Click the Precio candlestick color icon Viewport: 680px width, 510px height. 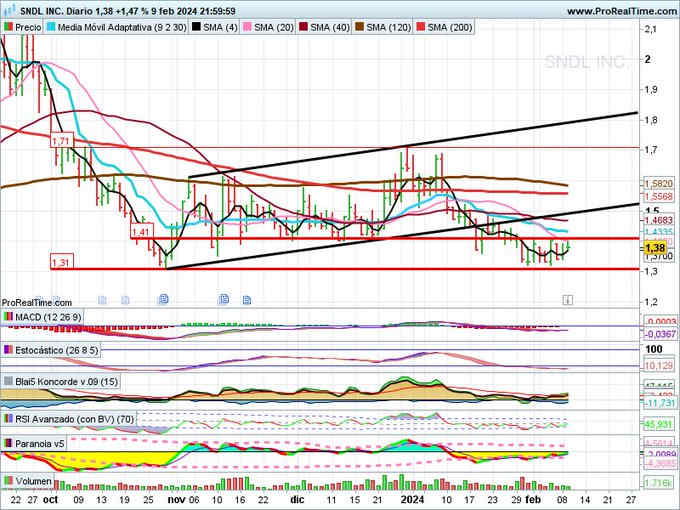(8, 27)
